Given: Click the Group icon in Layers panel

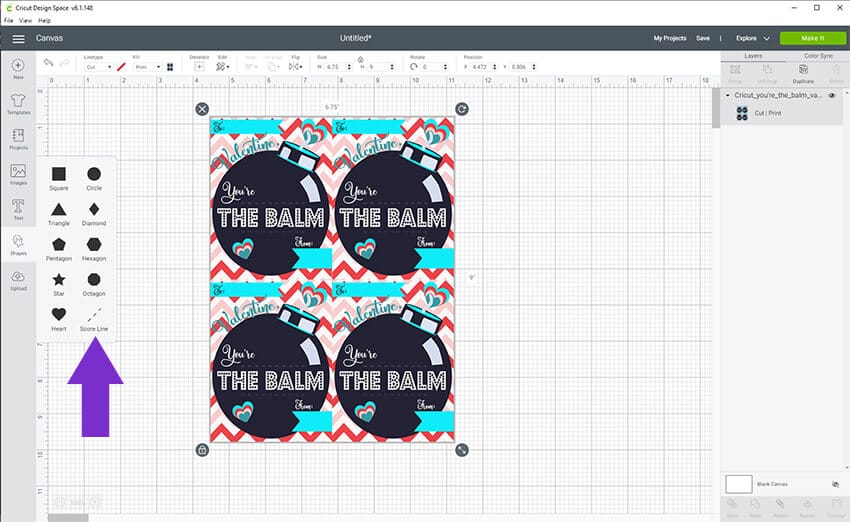Looking at the screenshot, I should pos(735,73).
